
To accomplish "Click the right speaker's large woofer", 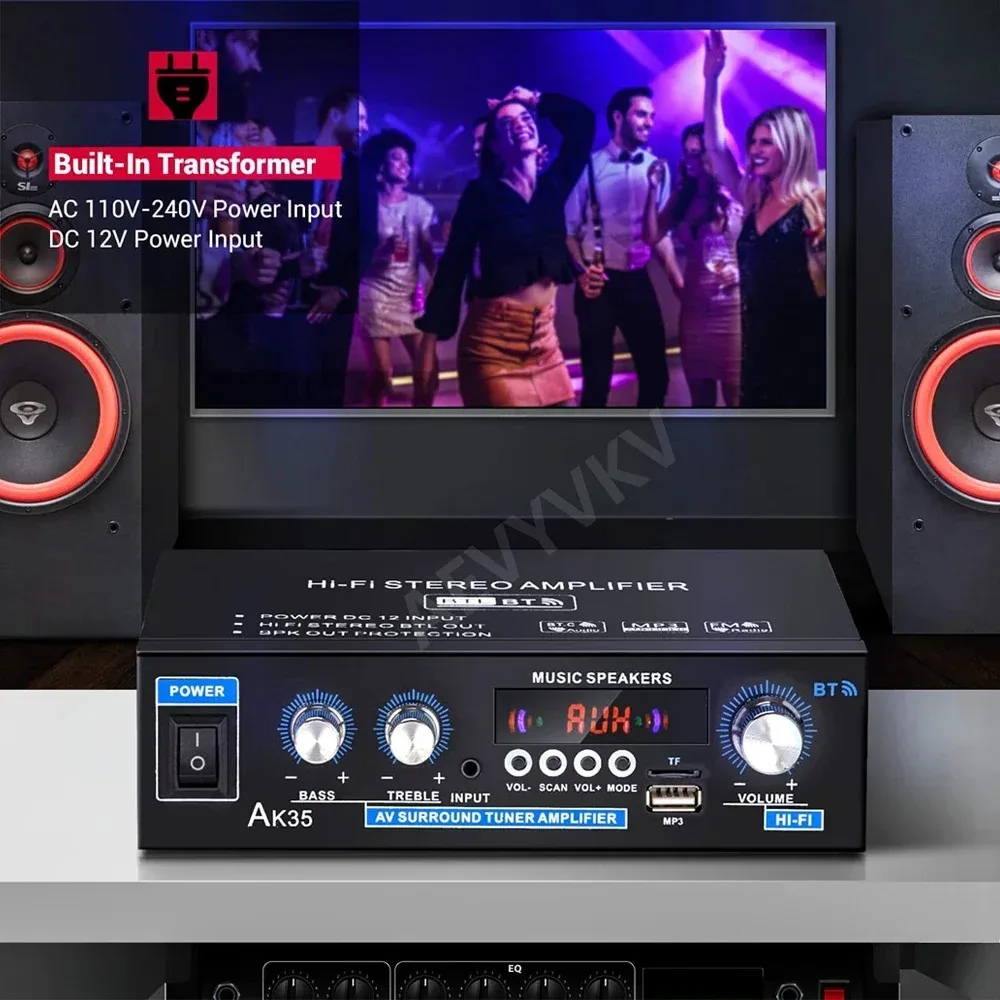I will (x=953, y=415).
